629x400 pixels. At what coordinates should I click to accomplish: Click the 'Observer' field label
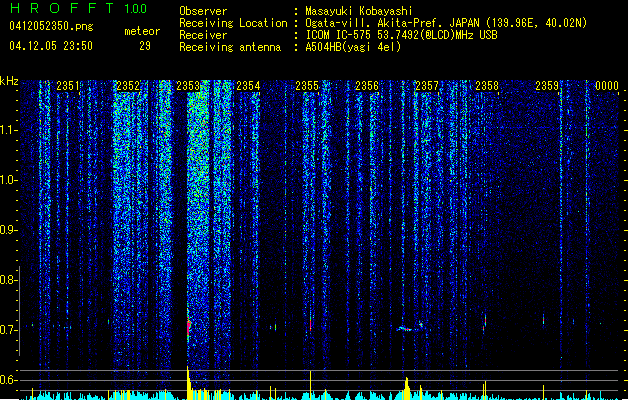[x=203, y=11]
